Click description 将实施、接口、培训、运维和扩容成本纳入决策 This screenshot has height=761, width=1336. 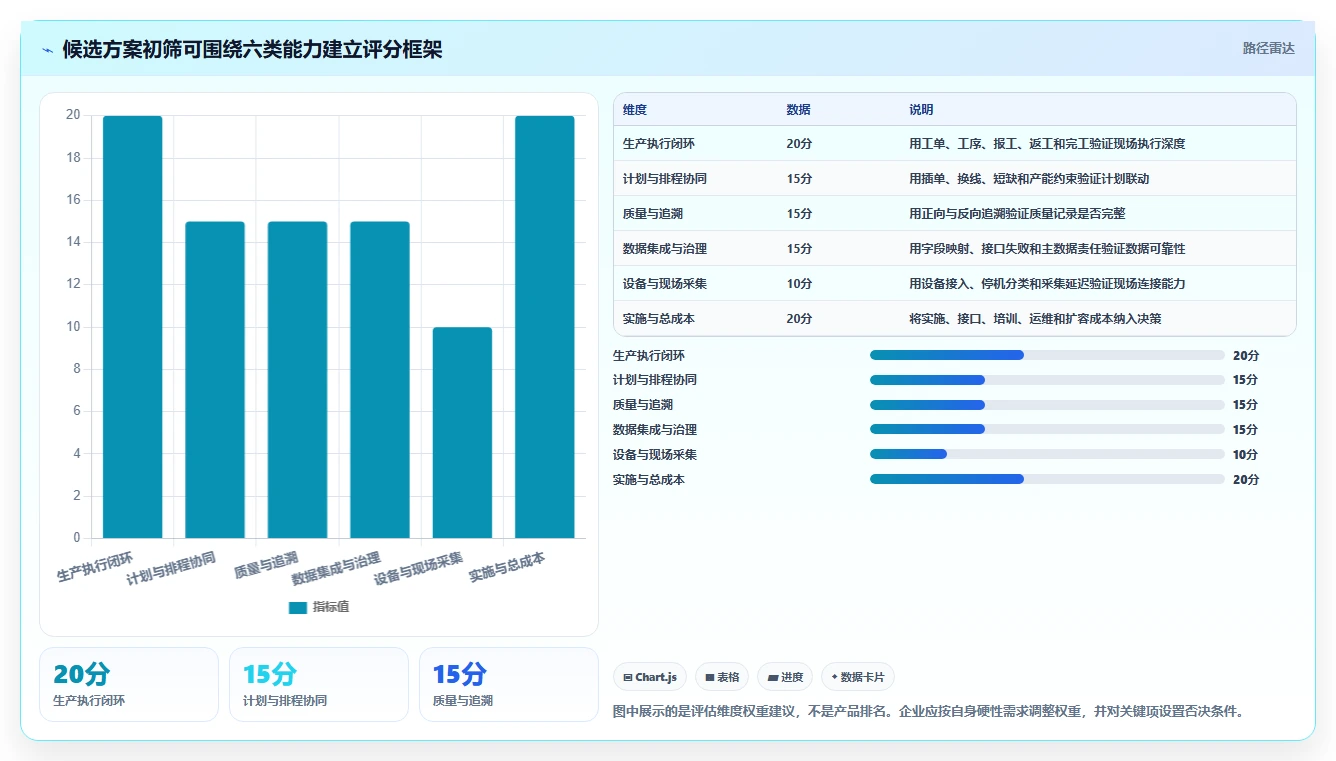click(x=1035, y=319)
